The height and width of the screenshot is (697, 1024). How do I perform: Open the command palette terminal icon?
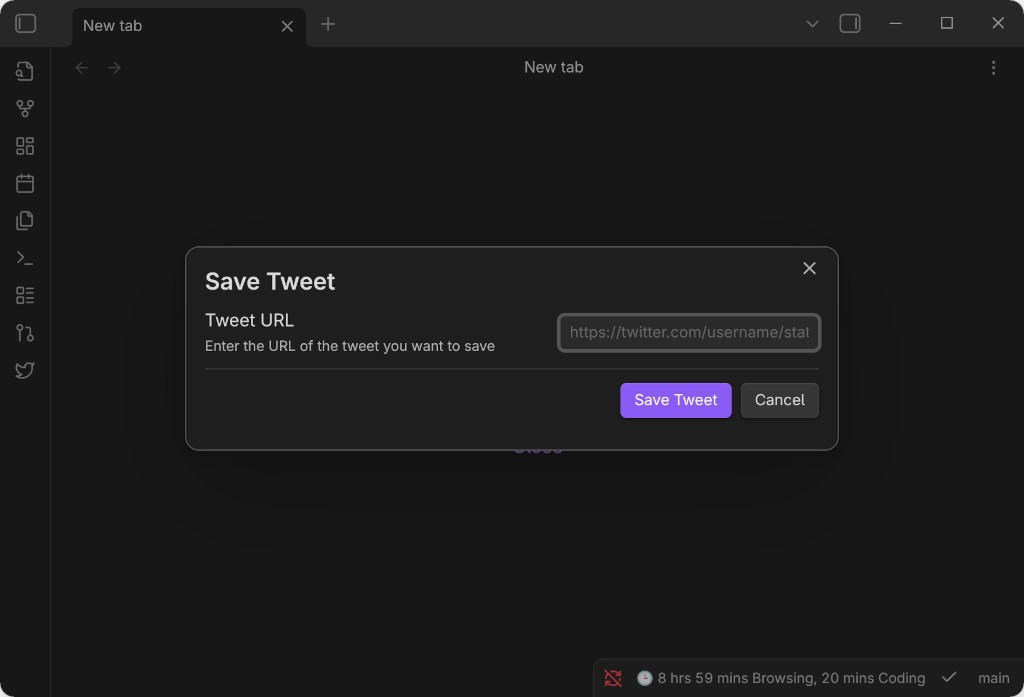click(25, 258)
